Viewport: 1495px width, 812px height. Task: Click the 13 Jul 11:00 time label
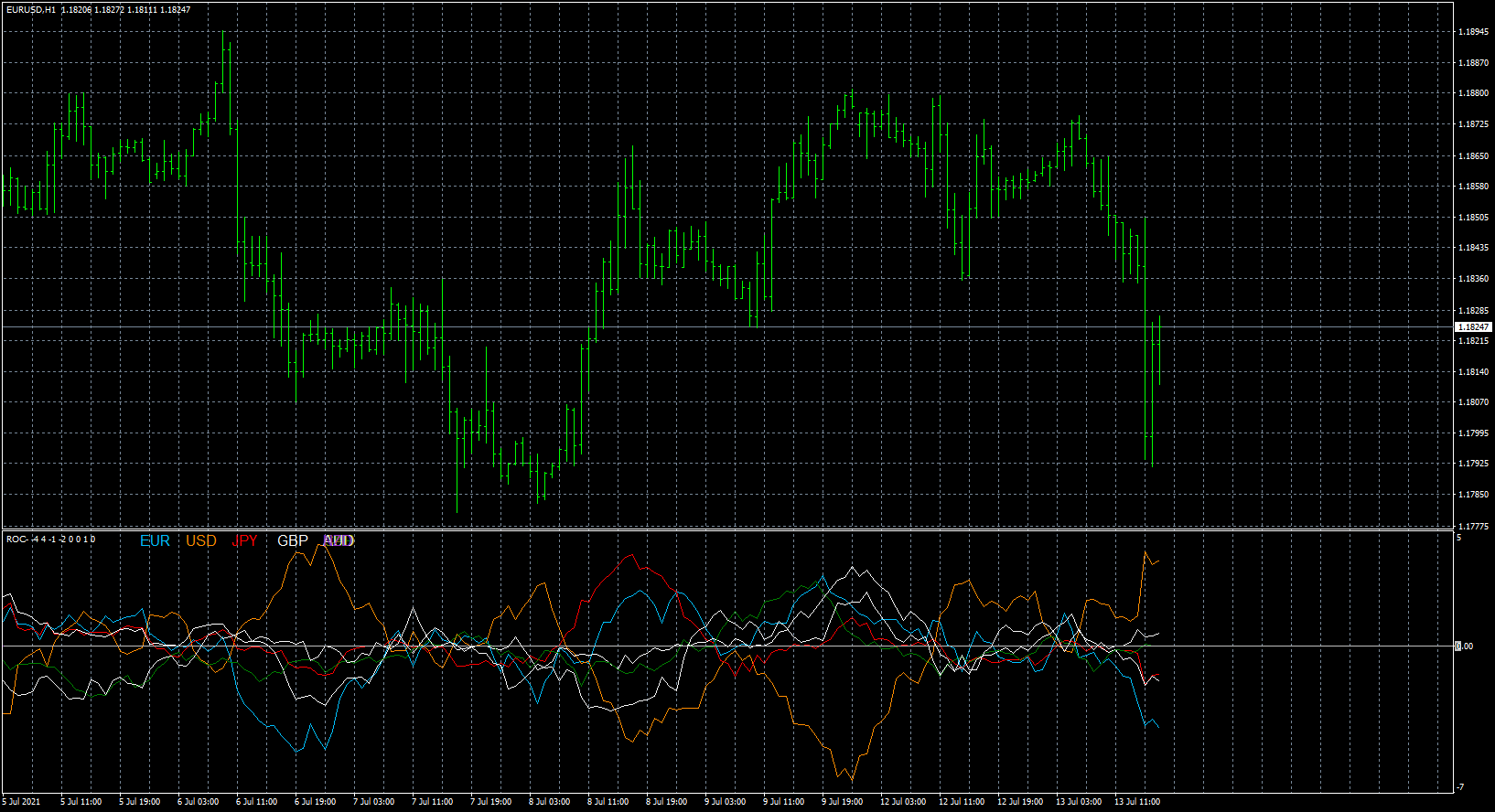click(x=1137, y=802)
